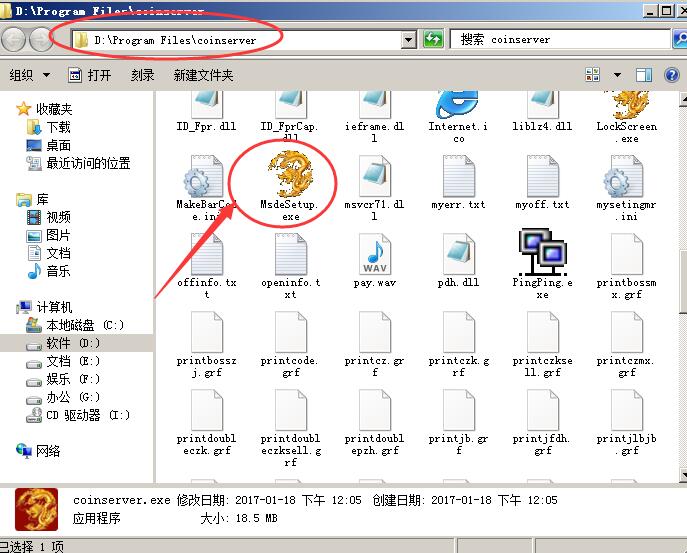Expand the address bar history dropdown
Screen dimensions: 687x553
(408, 40)
